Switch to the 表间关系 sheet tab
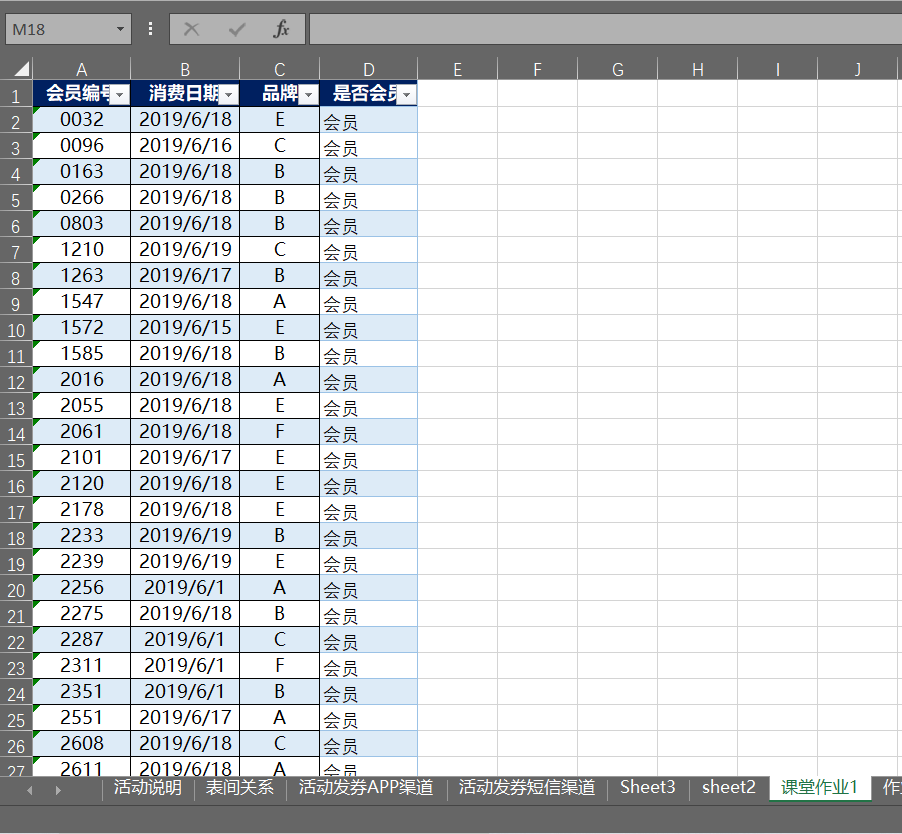Screen dimensions: 902x834 coord(240,787)
